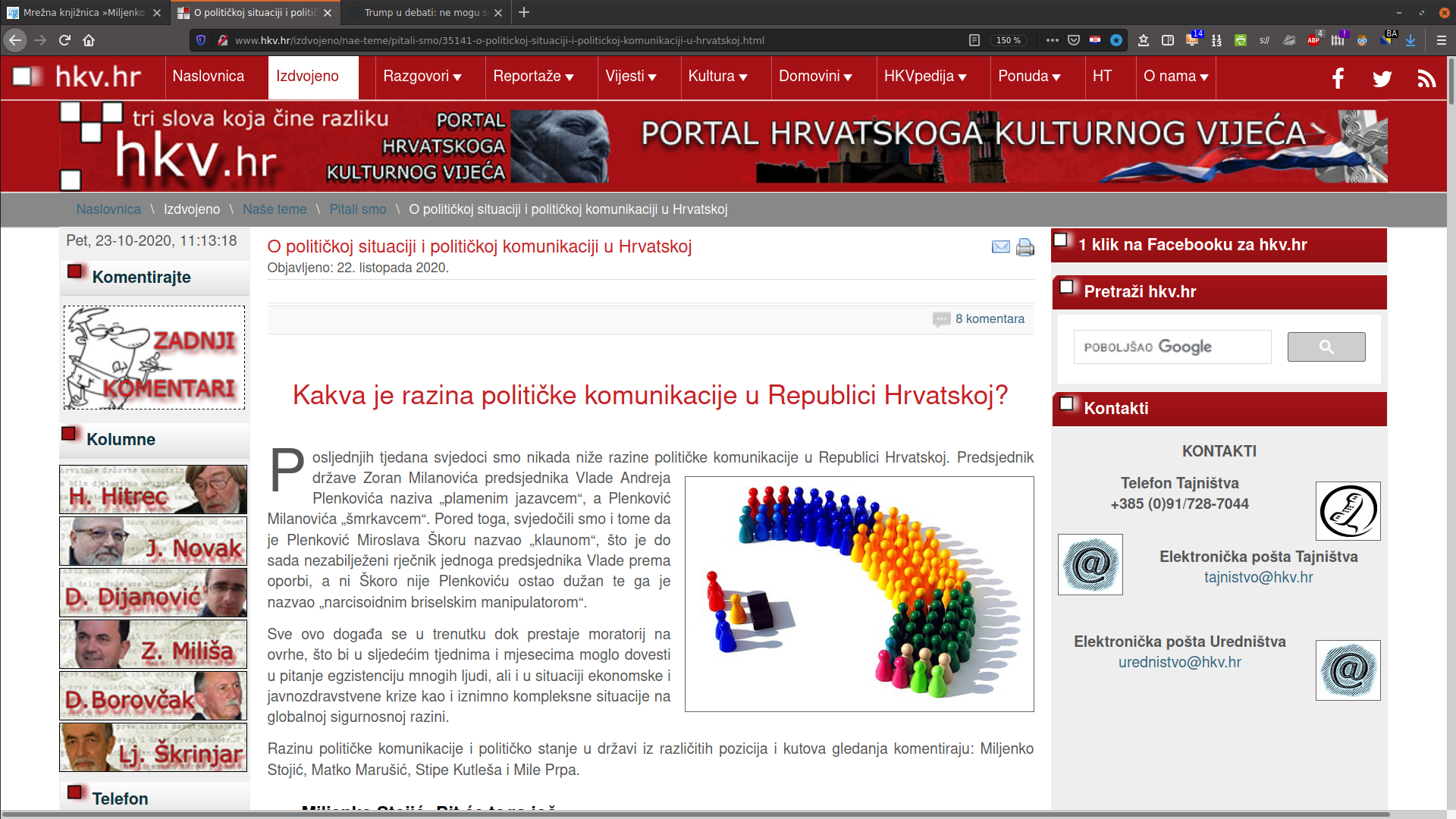1456x819 pixels.
Task: Expand the O nama menu dropdown
Action: pyautogui.click(x=1175, y=77)
